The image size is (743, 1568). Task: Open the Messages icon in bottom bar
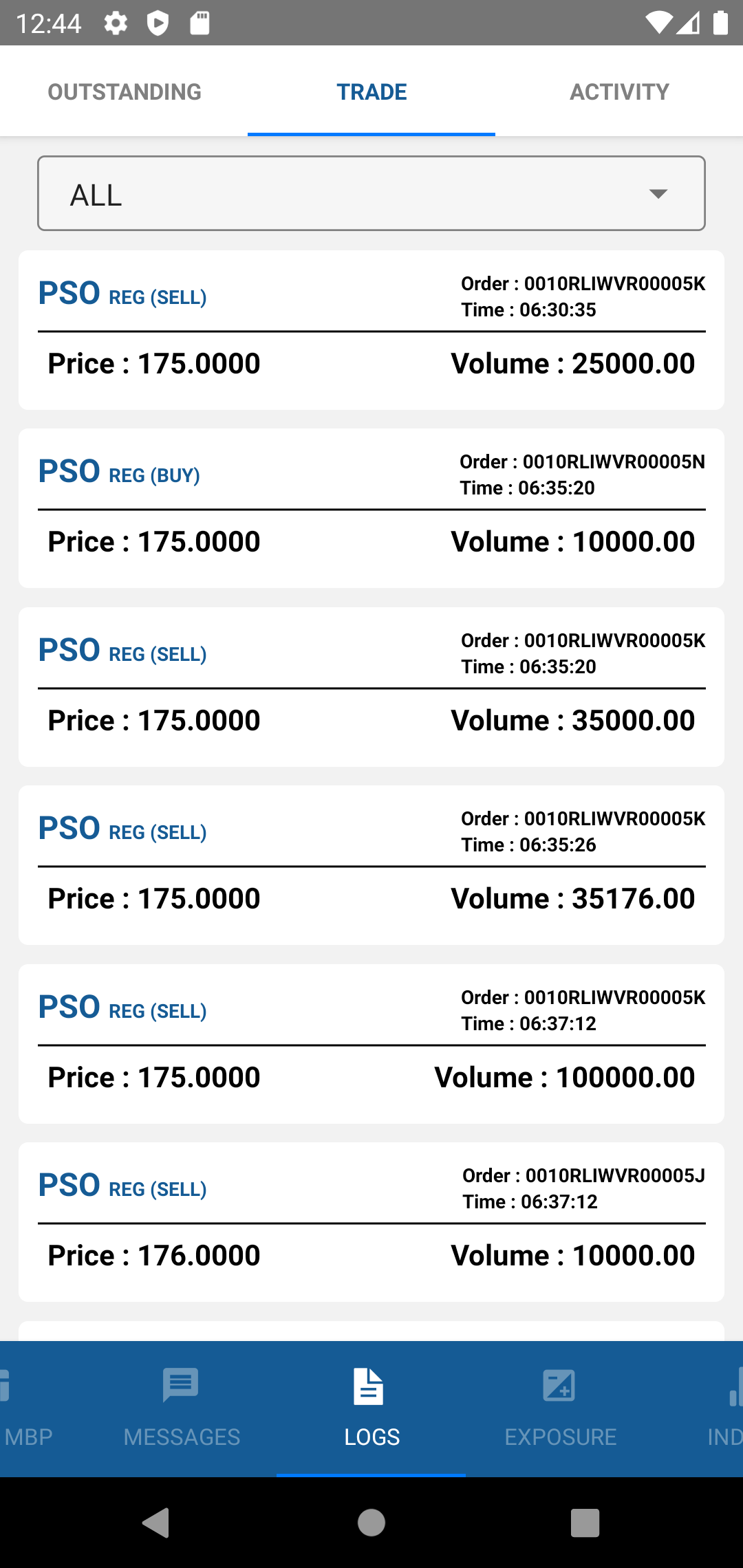pyautogui.click(x=181, y=1385)
